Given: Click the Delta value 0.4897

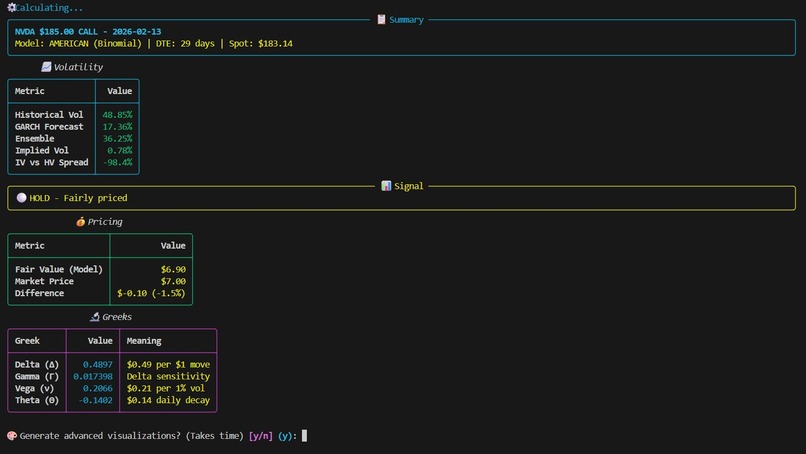Looking at the screenshot, I should pyautogui.click(x=98, y=364).
